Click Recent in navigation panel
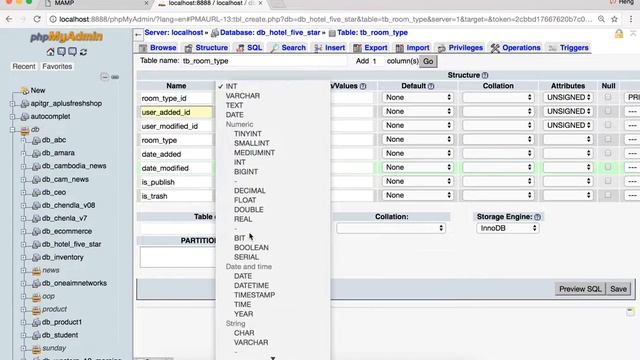This screenshot has height=360, width=640. click(24, 66)
